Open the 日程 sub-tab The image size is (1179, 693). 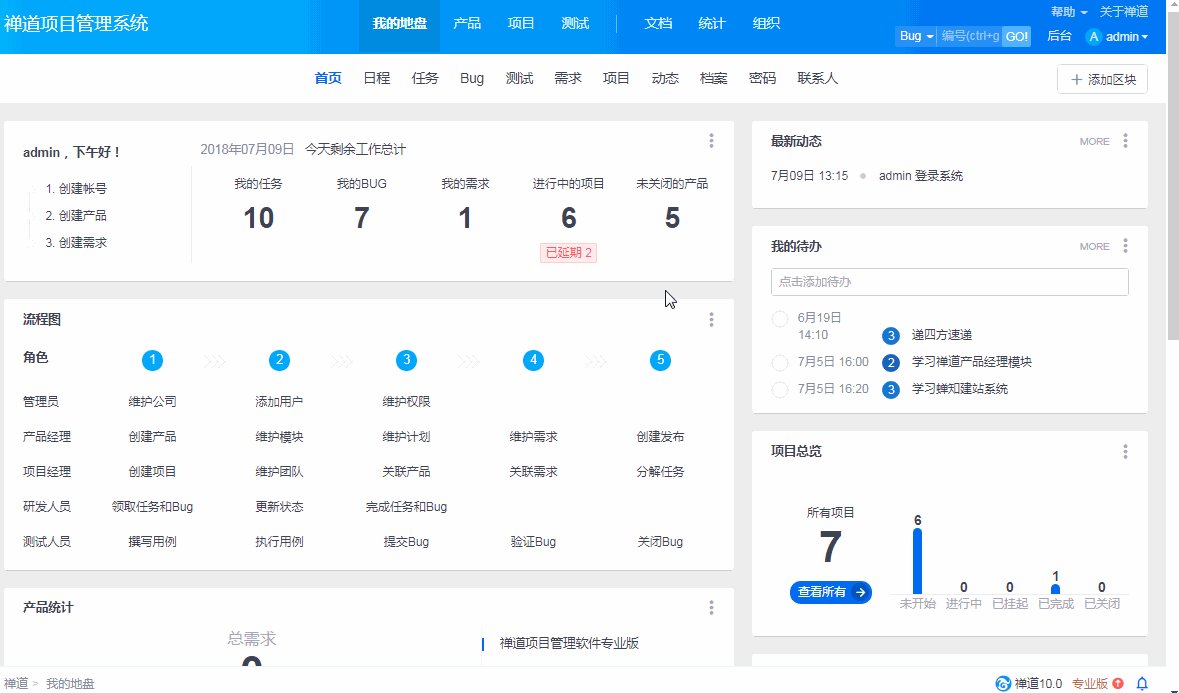click(x=377, y=78)
